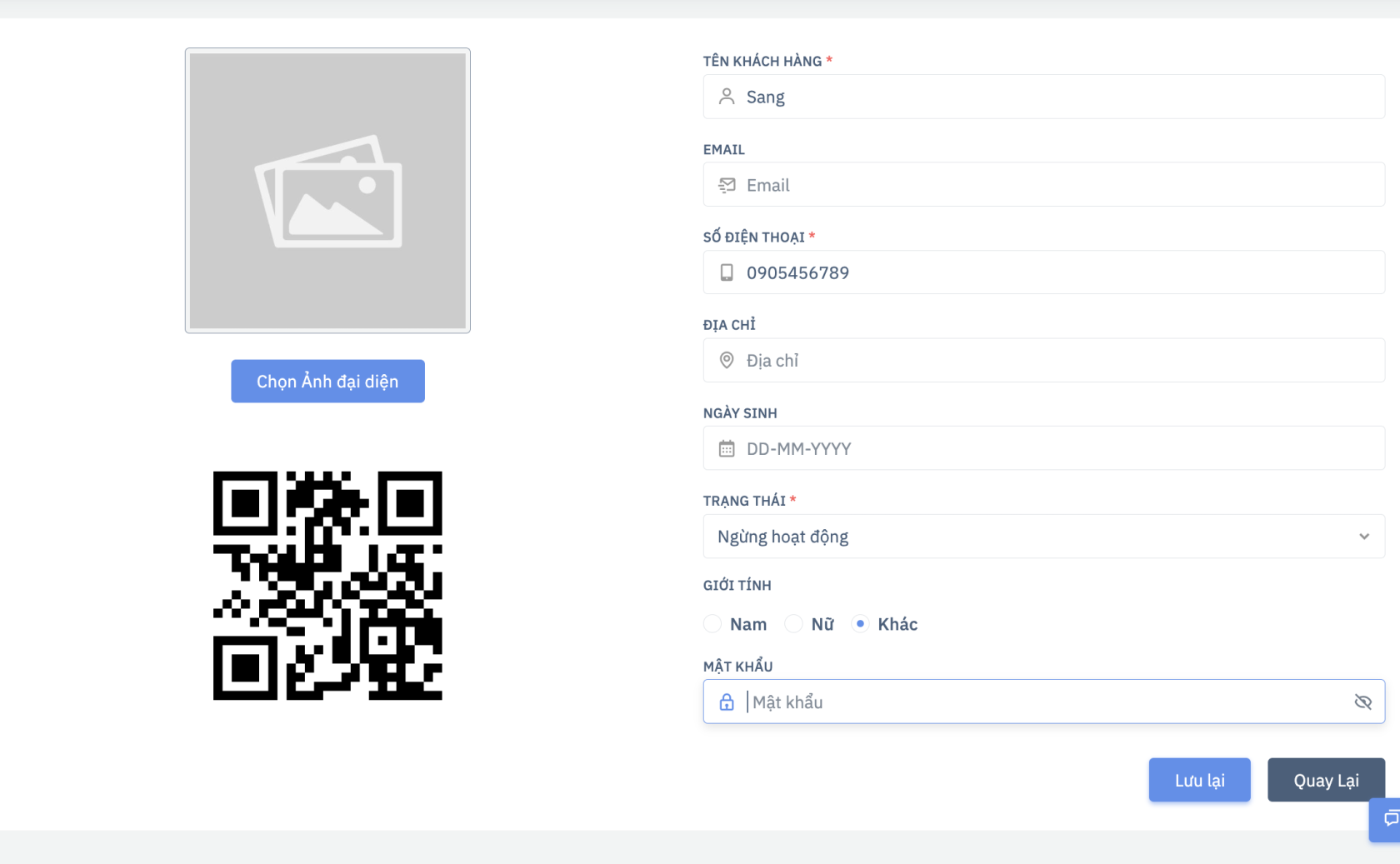Focus the Mật khẩu password input
The height and width of the screenshot is (864, 1400).
point(1044,702)
